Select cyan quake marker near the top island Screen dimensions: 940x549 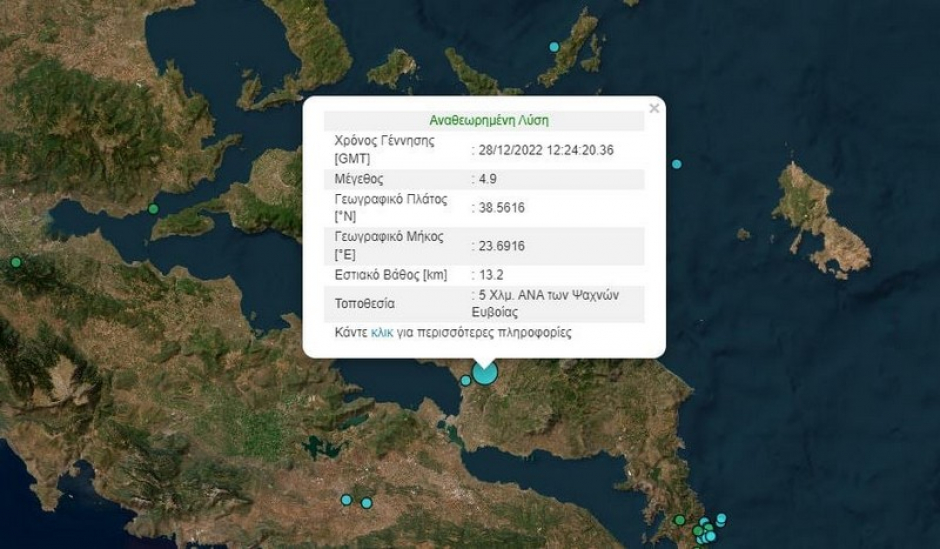click(x=555, y=47)
